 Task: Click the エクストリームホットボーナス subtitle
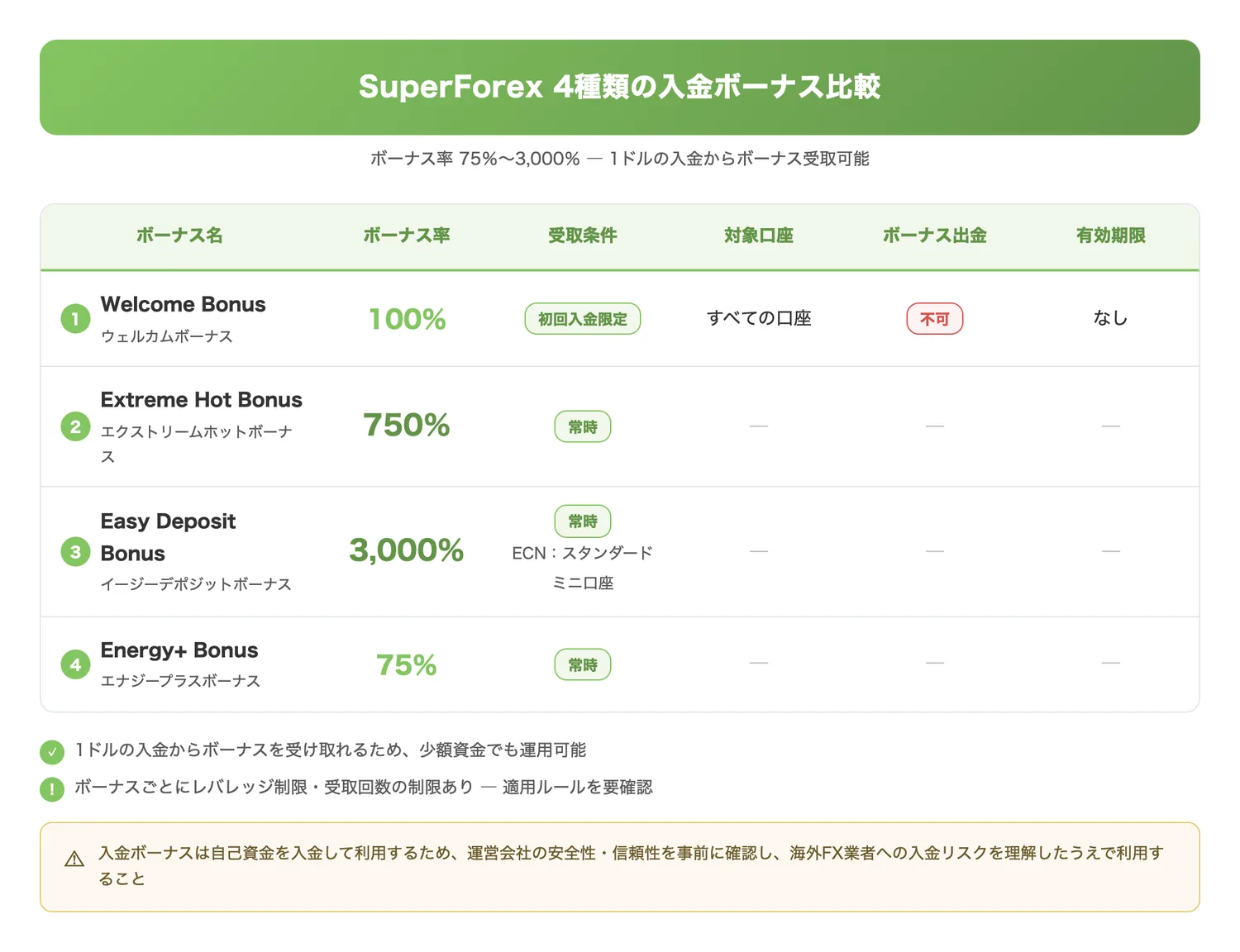[x=197, y=444]
